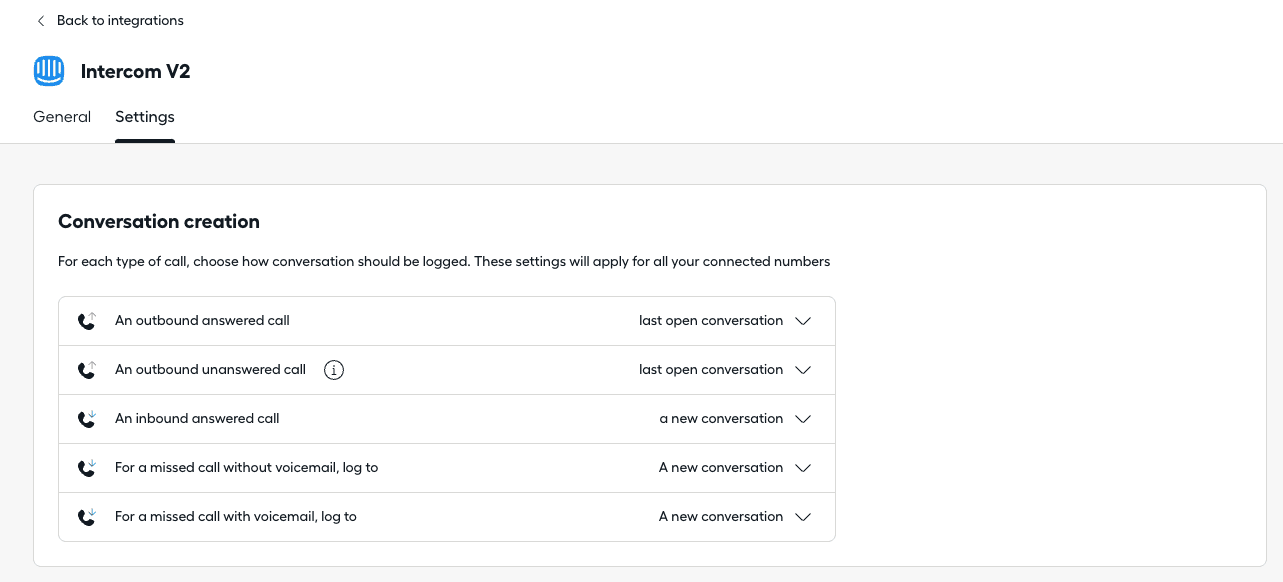This screenshot has width=1283, height=582.
Task: Expand the outbound answered call chevron
Action: point(802,321)
